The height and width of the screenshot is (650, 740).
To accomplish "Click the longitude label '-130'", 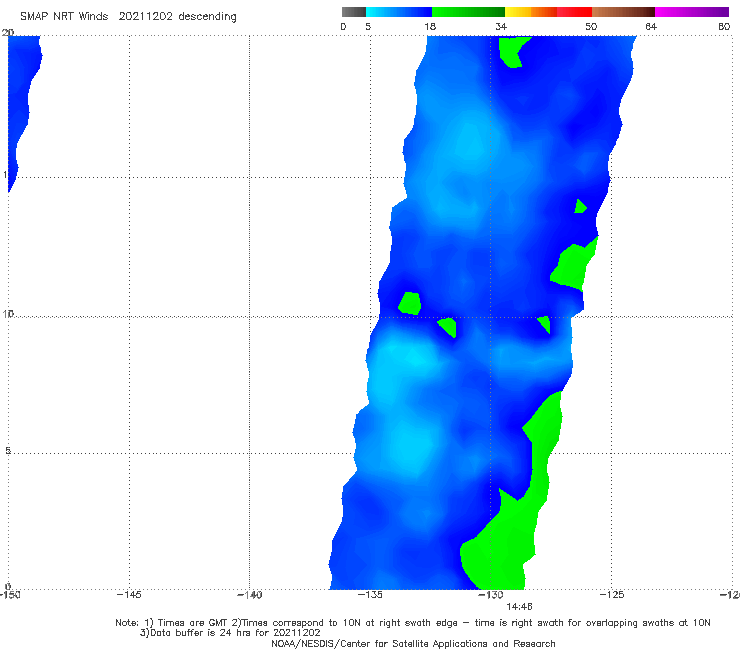I will (x=491, y=595).
